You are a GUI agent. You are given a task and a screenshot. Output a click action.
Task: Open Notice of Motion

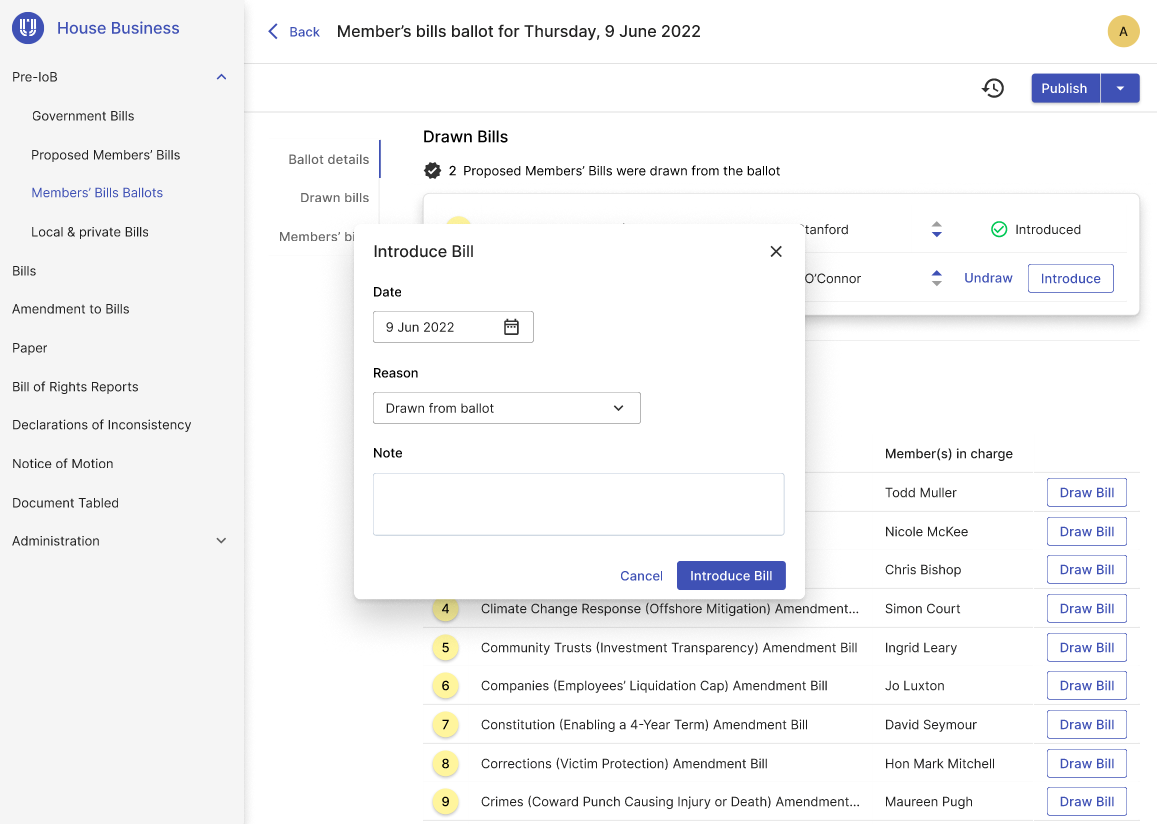63,464
